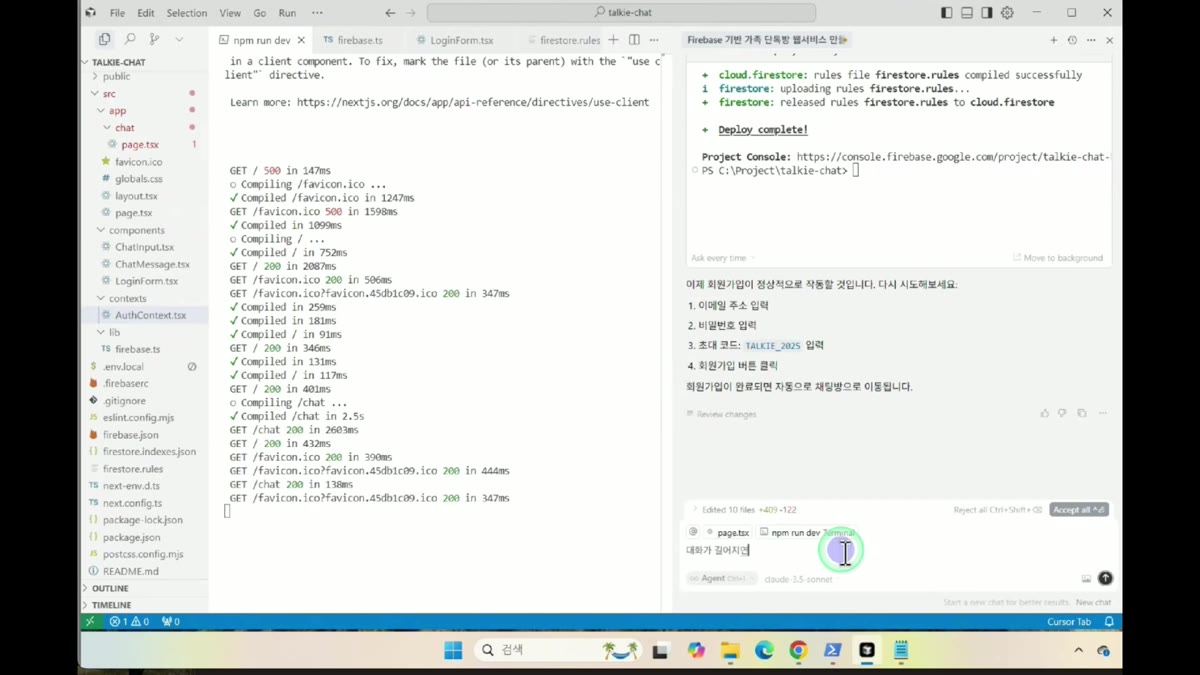Close the npm run dev tab

coord(301,40)
